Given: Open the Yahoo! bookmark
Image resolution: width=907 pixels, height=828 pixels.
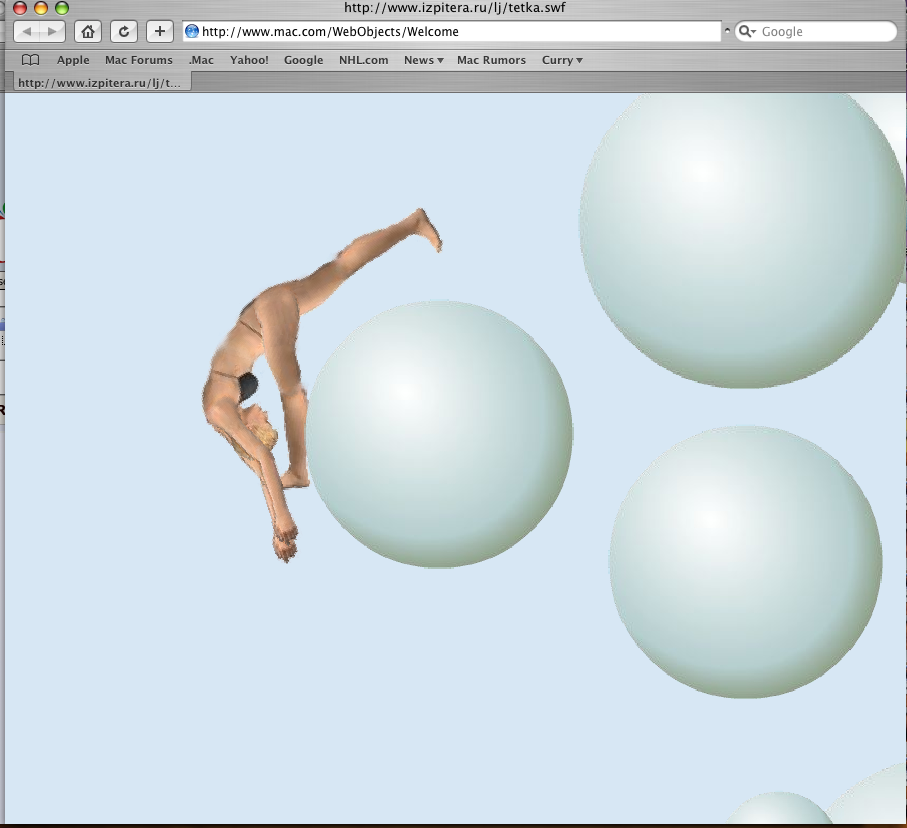Looking at the screenshot, I should pyautogui.click(x=249, y=60).
